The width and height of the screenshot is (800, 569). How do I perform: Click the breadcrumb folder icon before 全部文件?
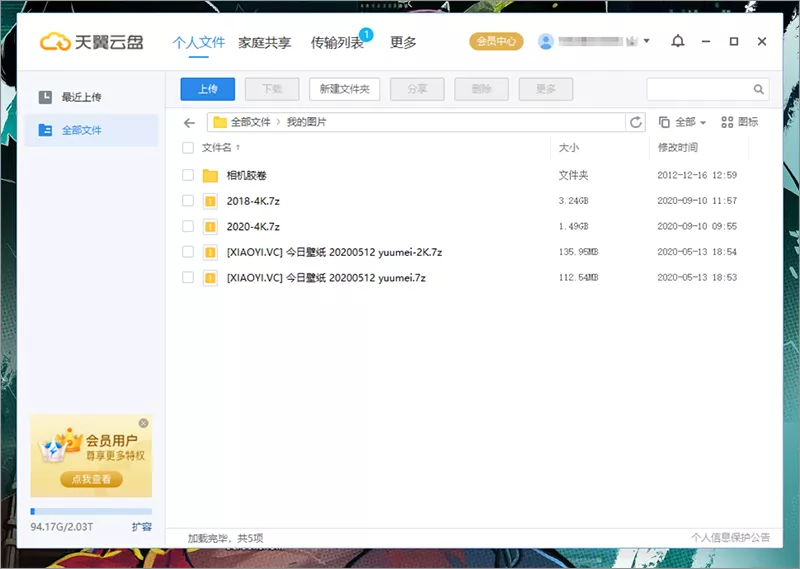pyautogui.click(x=220, y=122)
